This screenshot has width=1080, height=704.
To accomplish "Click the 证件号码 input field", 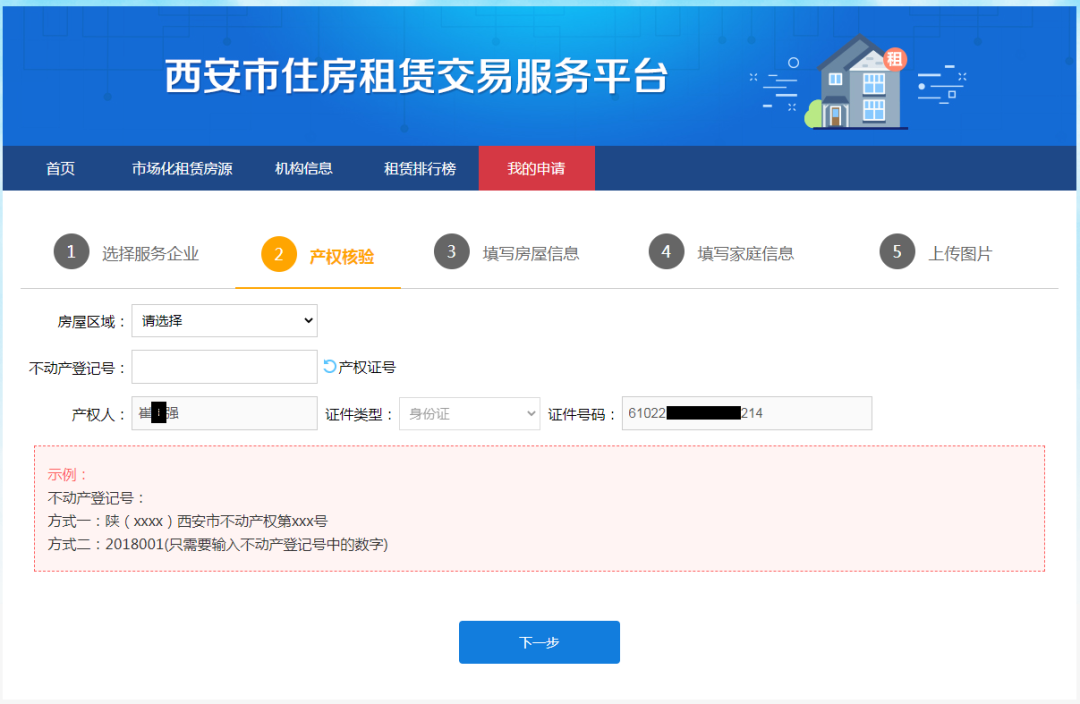I will [746, 414].
